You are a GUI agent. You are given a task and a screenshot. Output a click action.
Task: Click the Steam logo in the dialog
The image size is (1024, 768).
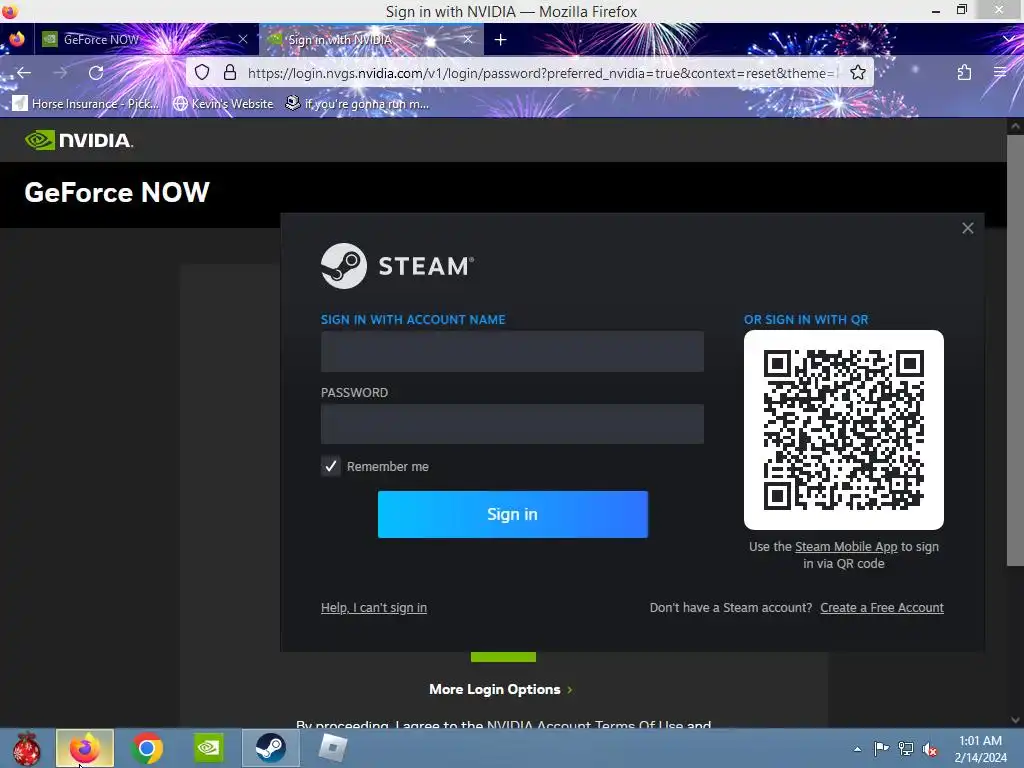pos(397,266)
